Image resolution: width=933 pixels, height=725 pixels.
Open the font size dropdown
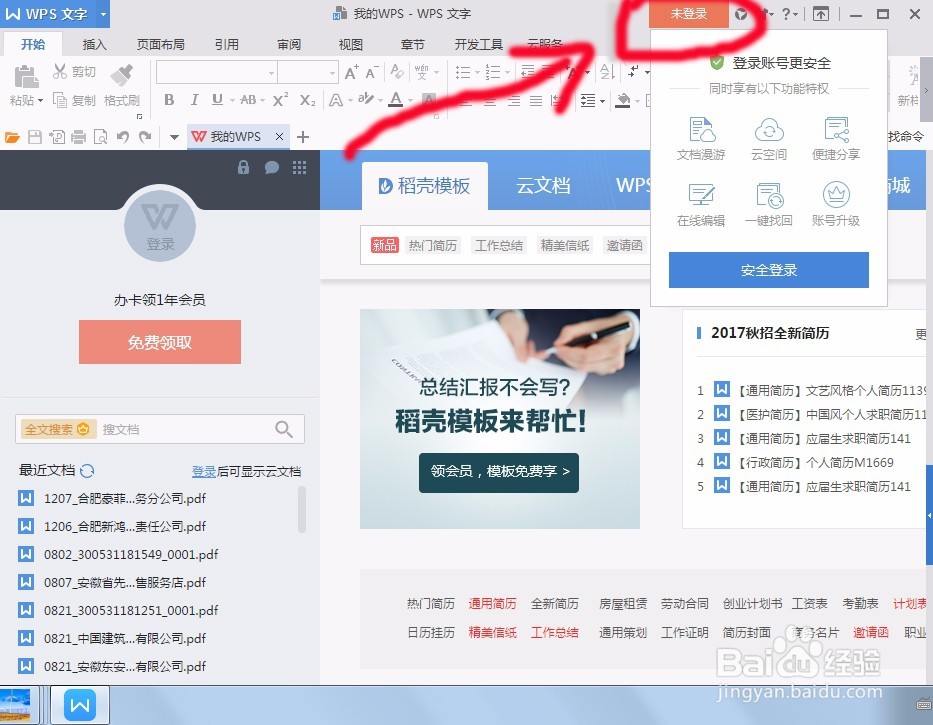pyautogui.click(x=332, y=73)
